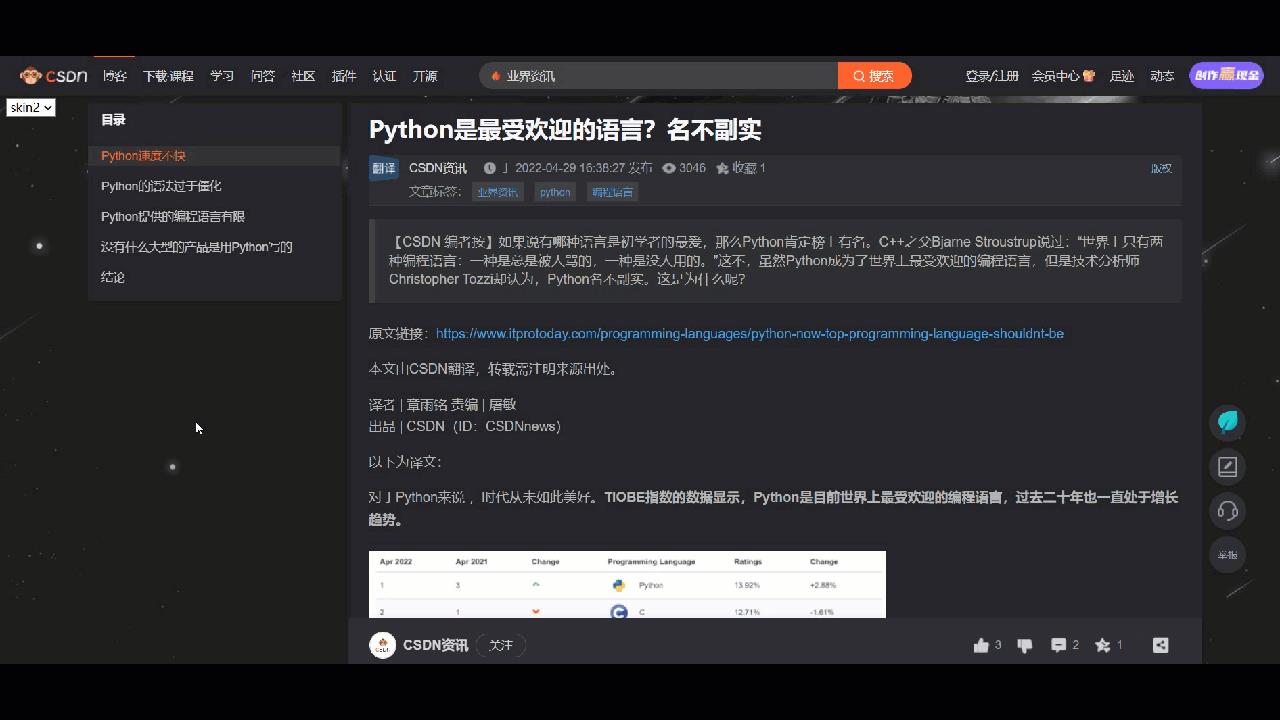Viewport: 1280px width, 720px height.
Task: Open the 问答 nav item
Action: click(x=263, y=76)
